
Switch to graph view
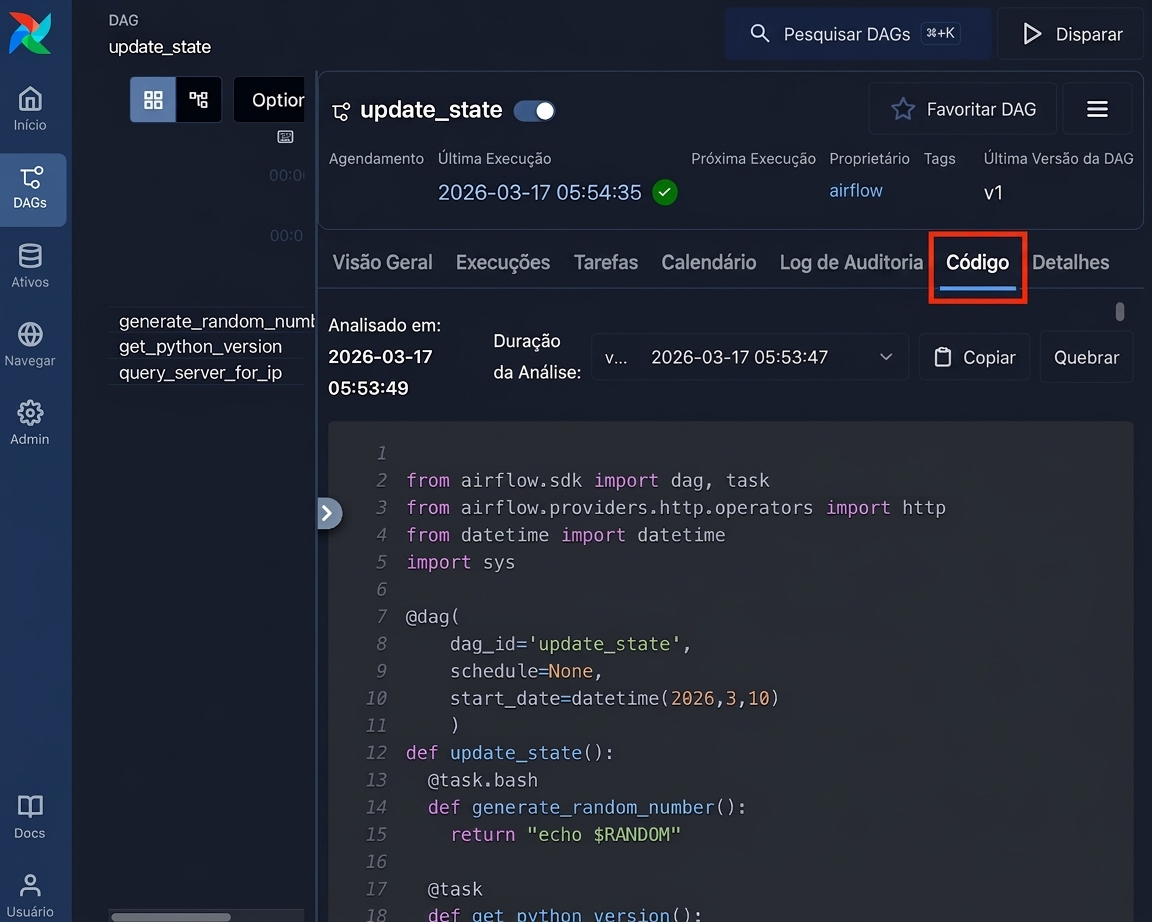coord(198,99)
